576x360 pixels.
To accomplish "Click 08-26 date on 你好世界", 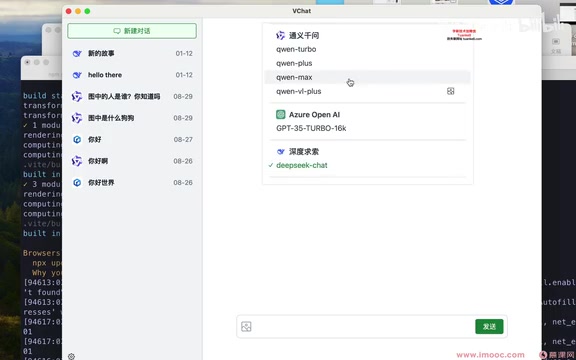I will [183, 183].
